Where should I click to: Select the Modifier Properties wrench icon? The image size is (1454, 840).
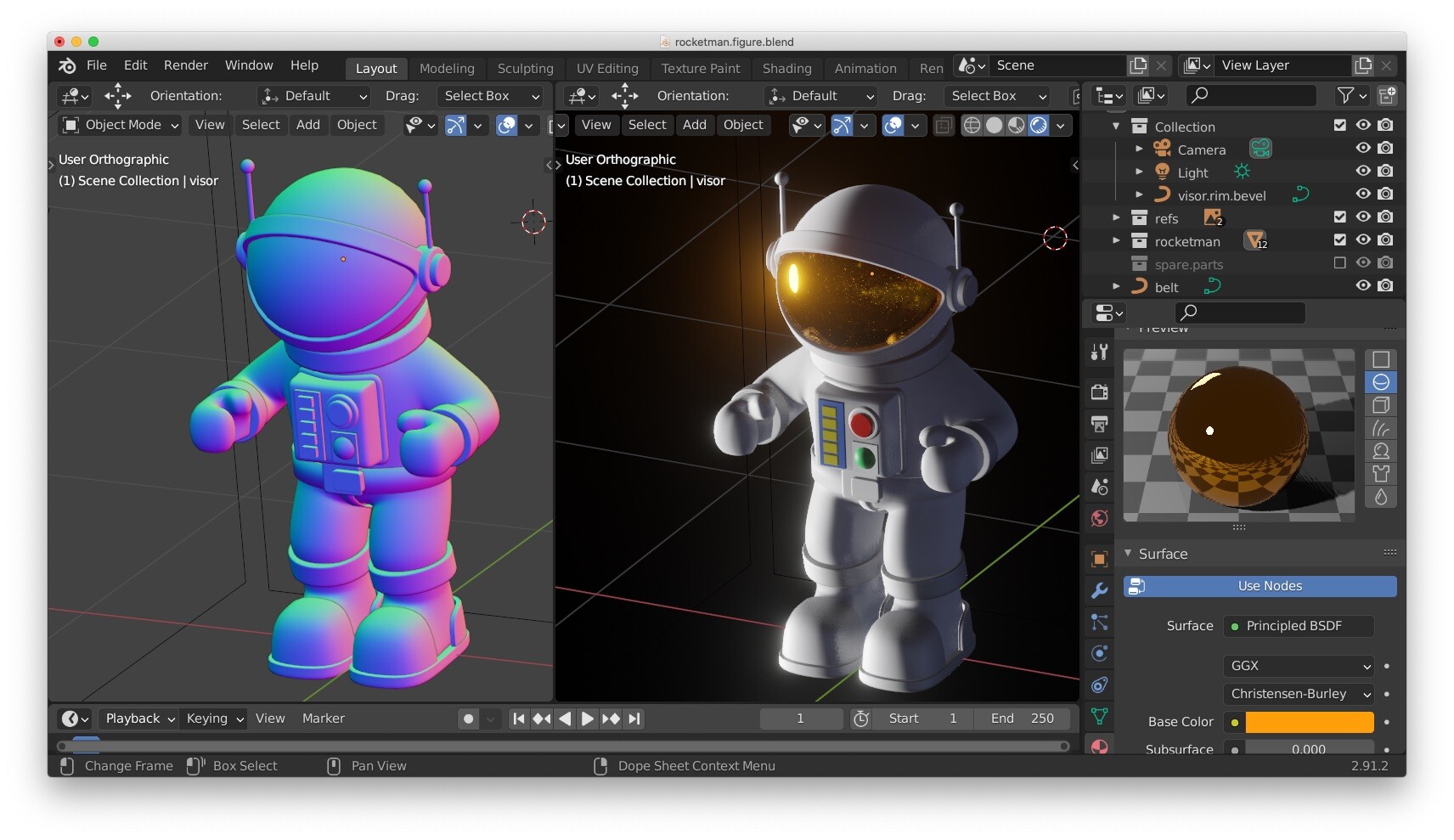tap(1099, 591)
